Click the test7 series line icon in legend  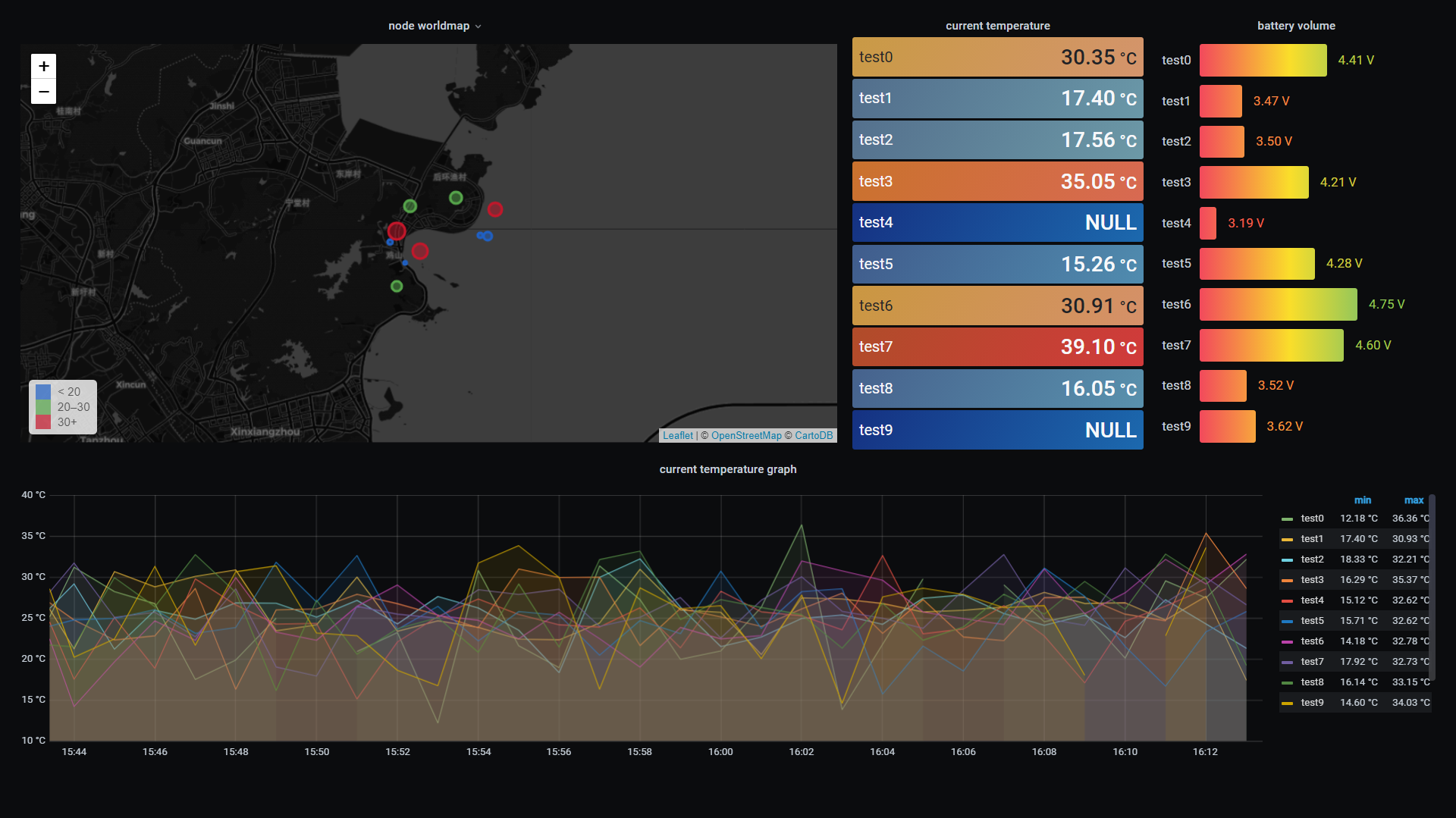[1287, 661]
